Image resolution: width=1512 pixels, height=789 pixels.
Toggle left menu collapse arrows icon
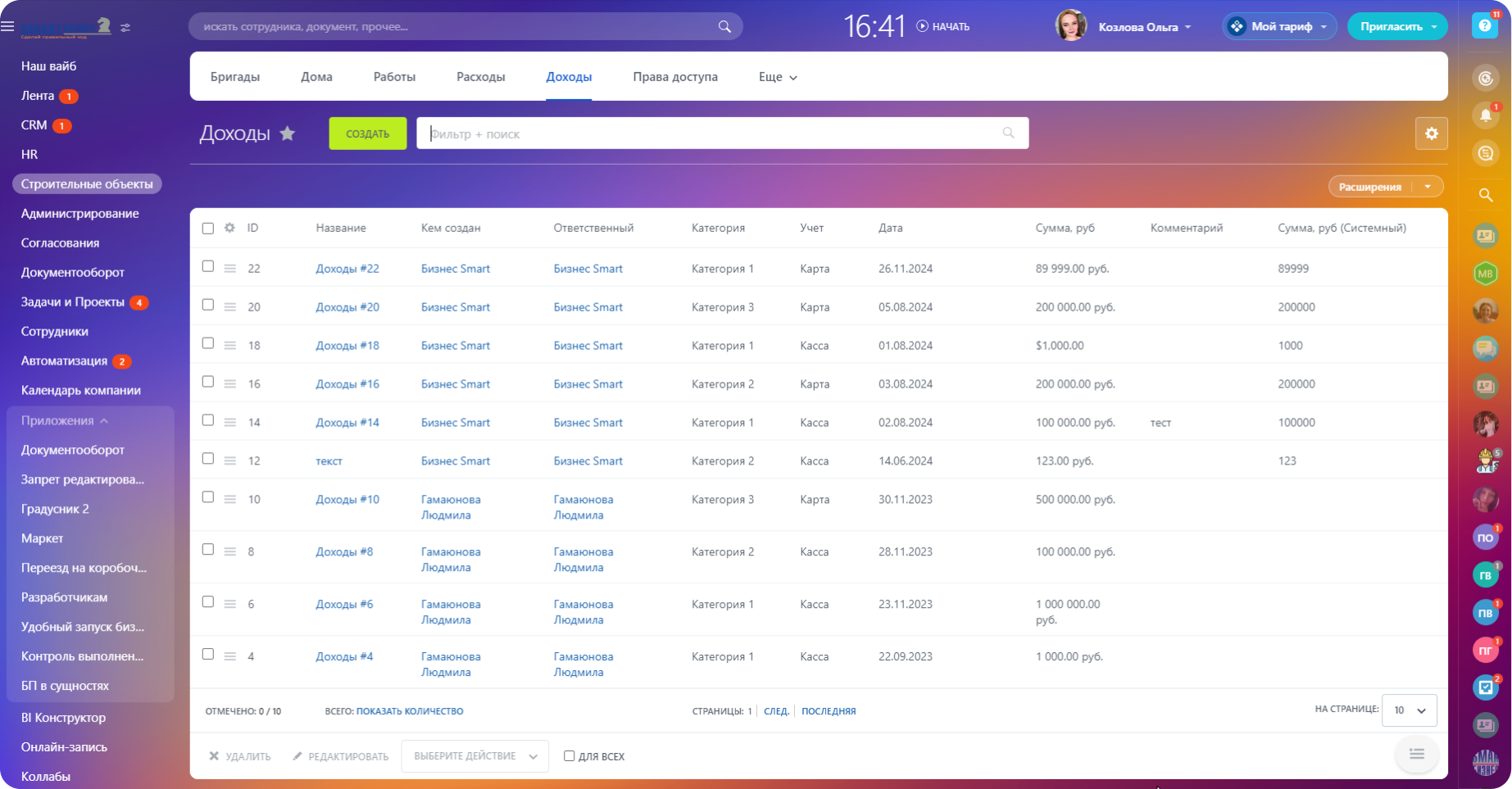click(x=125, y=28)
